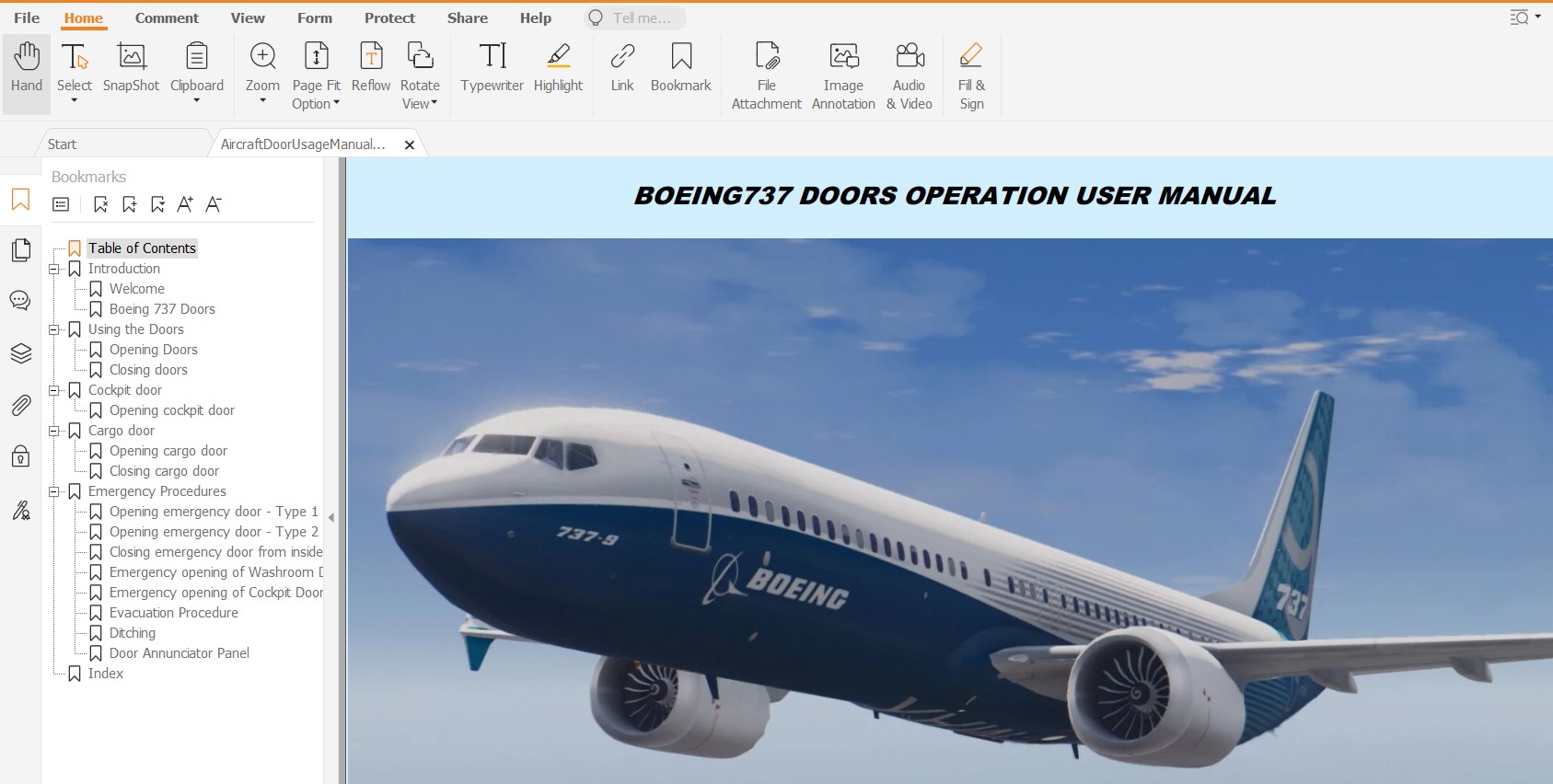Show the Comments panel
The width and height of the screenshot is (1553, 784).
(x=20, y=301)
